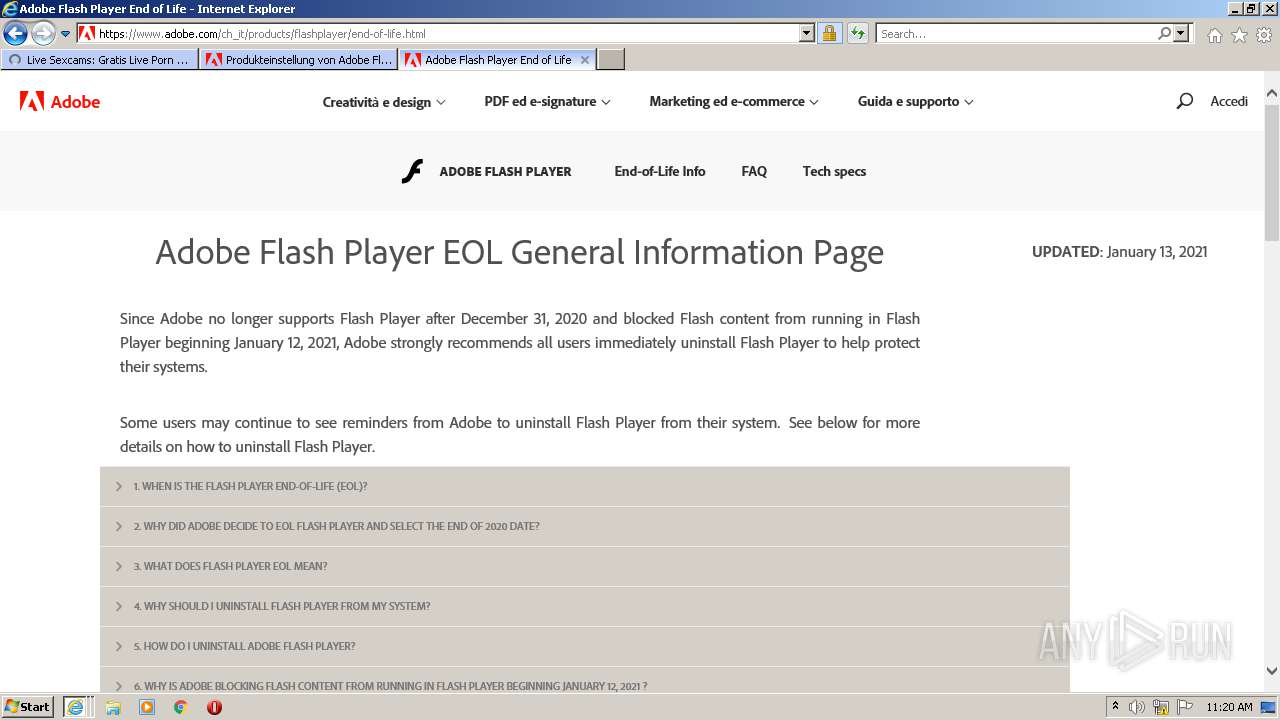Open the FAQ link

[754, 171]
